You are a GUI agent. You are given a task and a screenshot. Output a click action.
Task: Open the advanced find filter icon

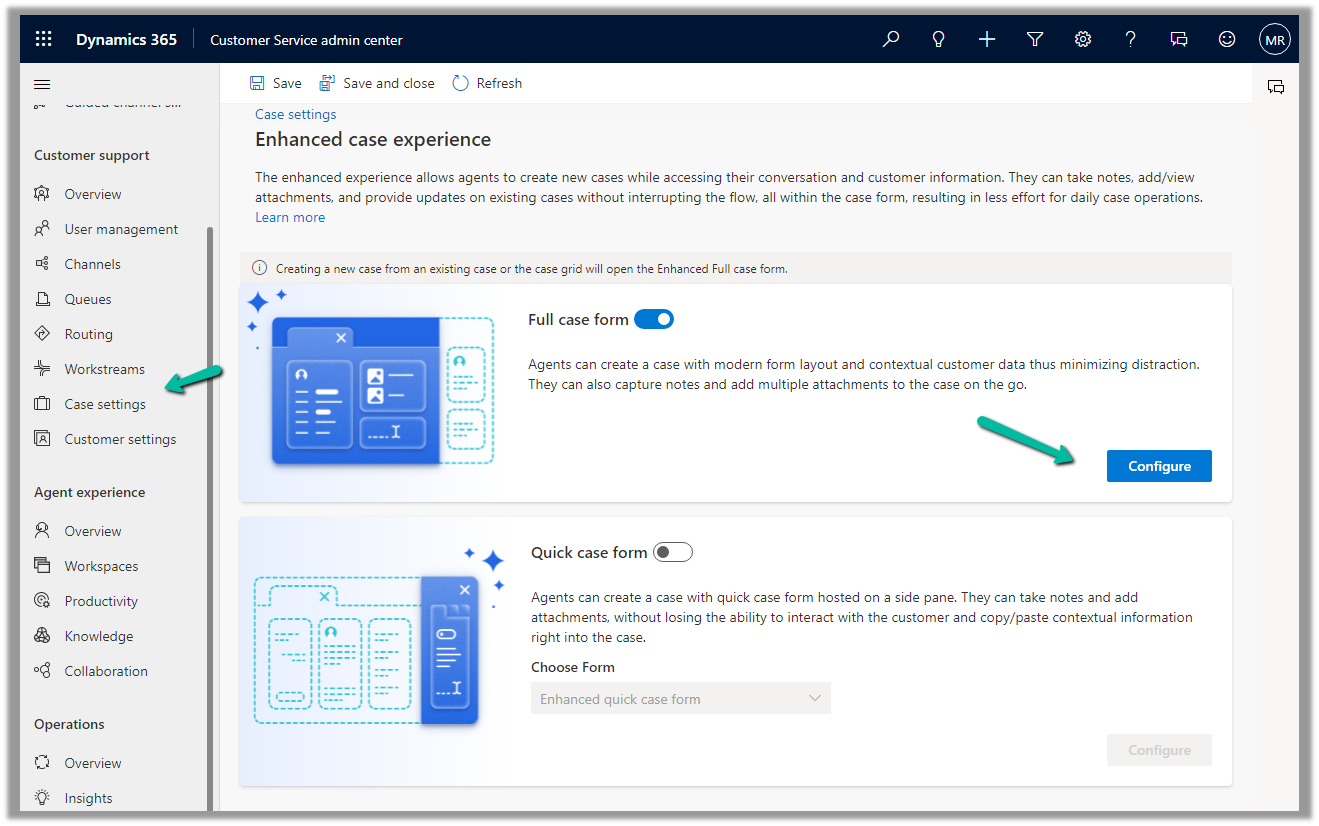pyautogui.click(x=1035, y=39)
